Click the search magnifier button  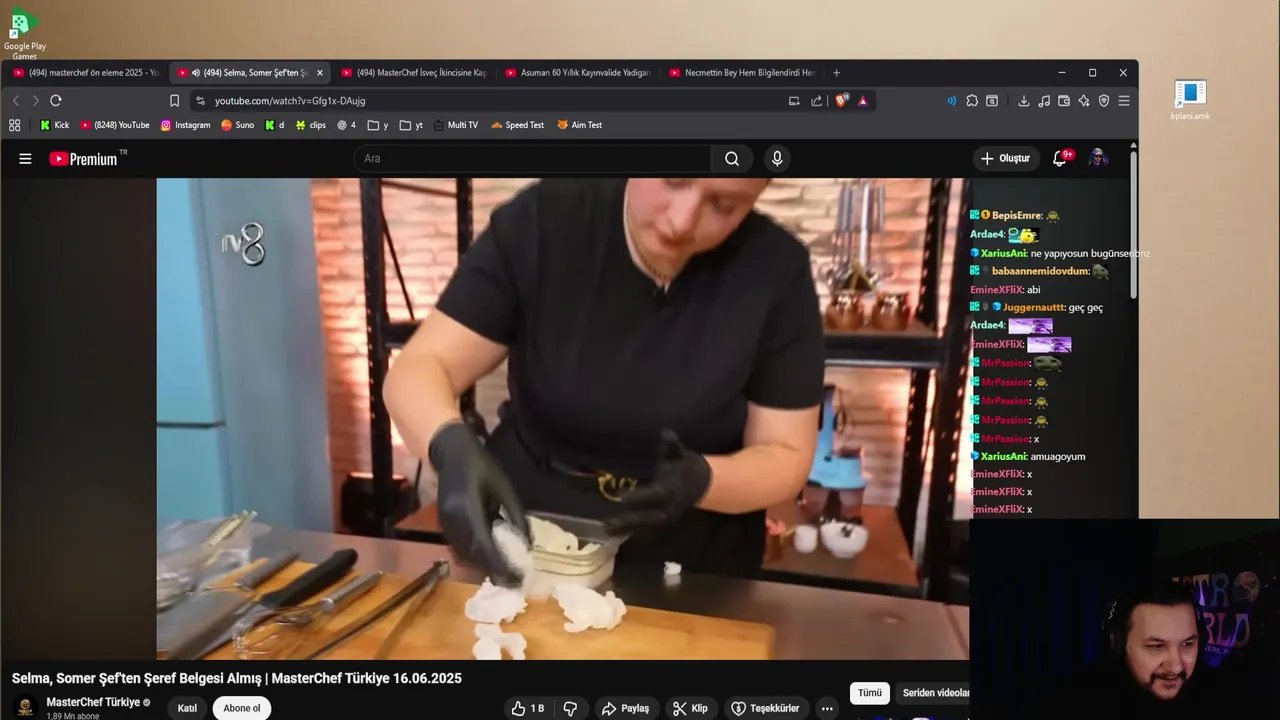(732, 158)
